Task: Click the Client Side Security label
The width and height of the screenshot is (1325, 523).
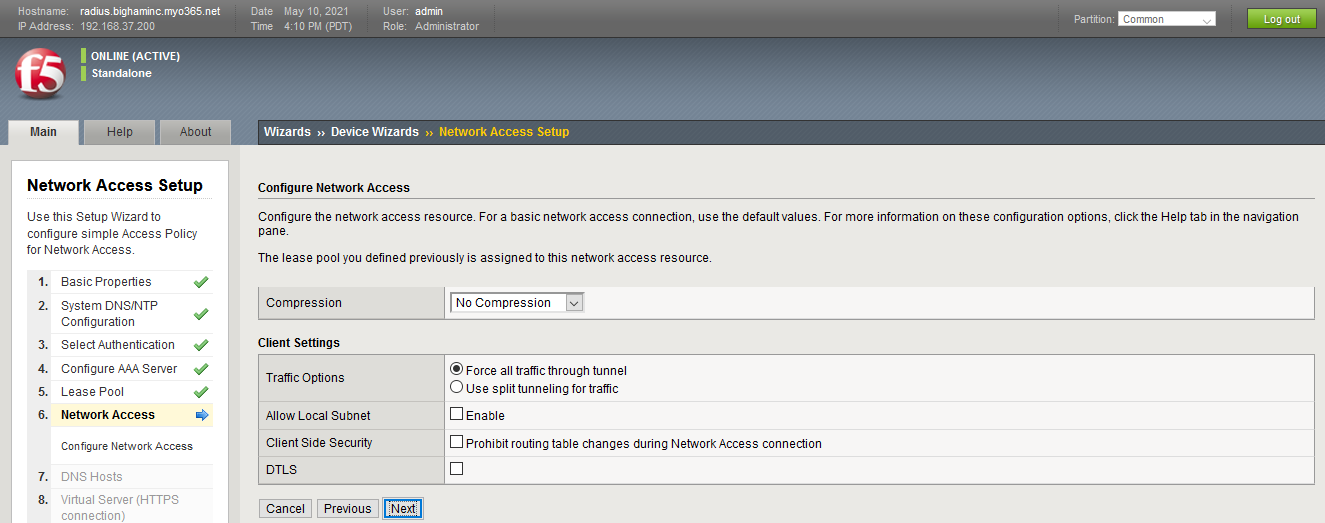Action: tap(319, 443)
